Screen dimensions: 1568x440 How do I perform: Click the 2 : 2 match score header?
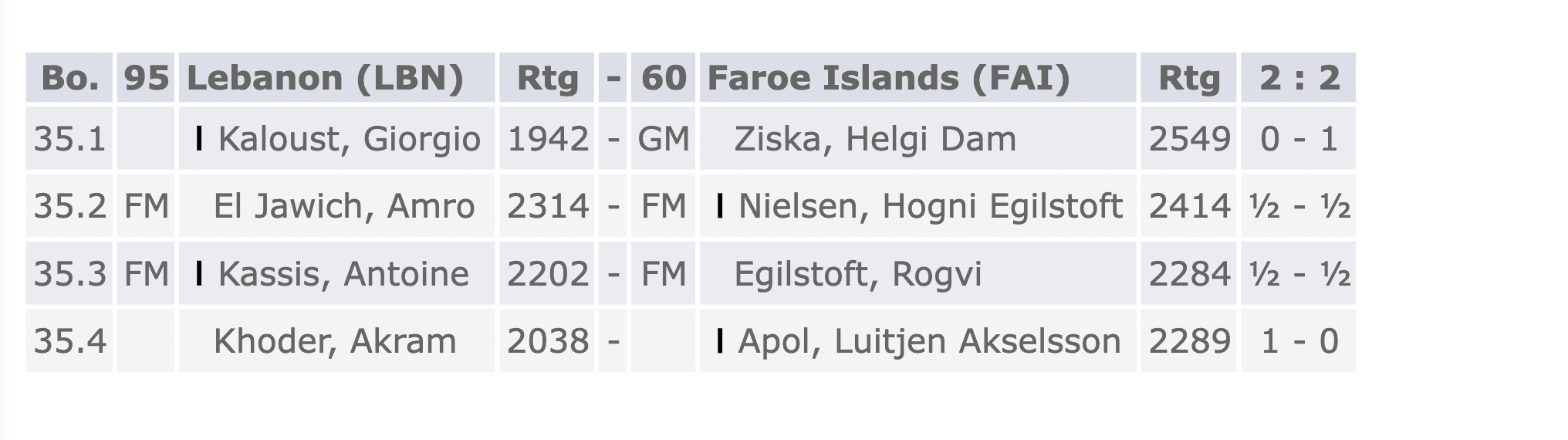[x=1299, y=78]
